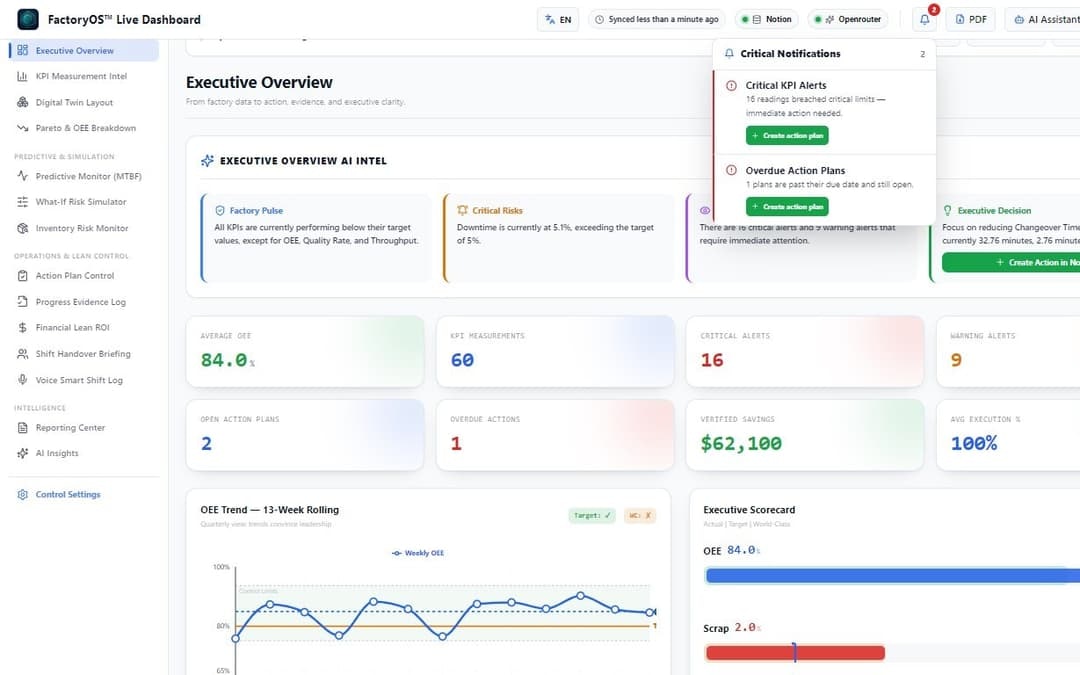
Task: Click the FactoryOS logo icon
Action: click(x=28, y=19)
